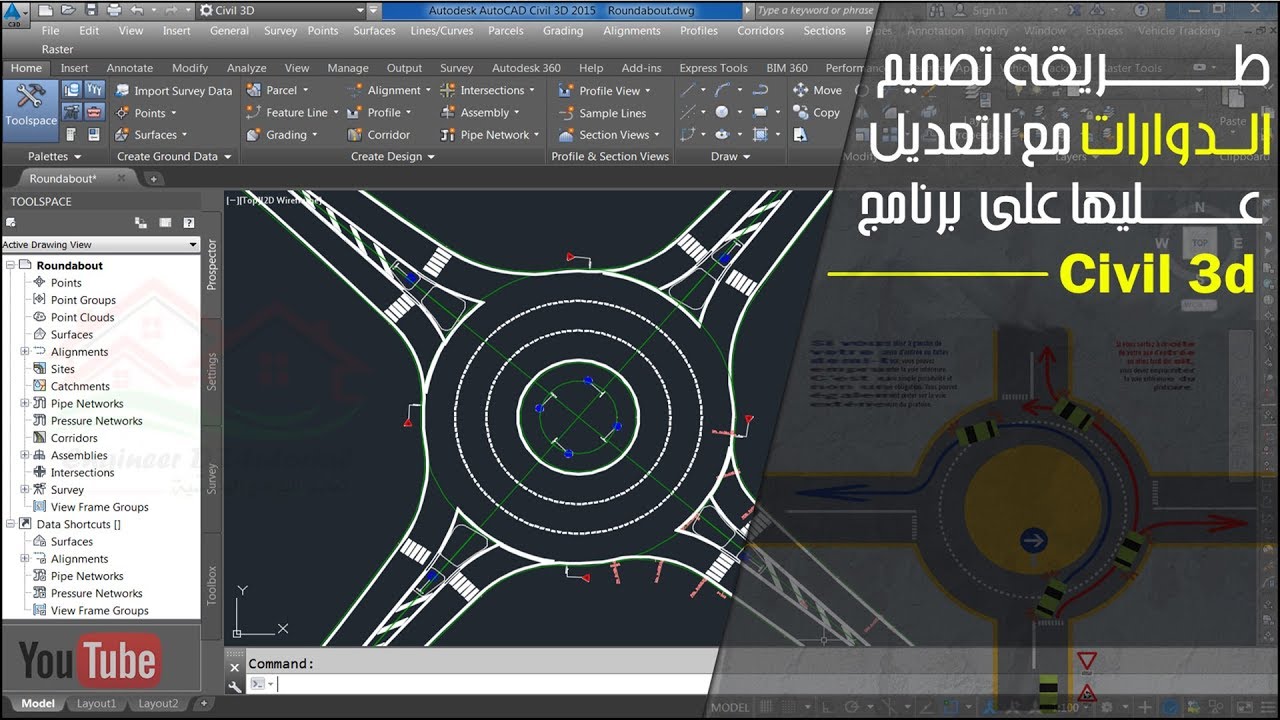Click the Import Survey Data icon

122,91
